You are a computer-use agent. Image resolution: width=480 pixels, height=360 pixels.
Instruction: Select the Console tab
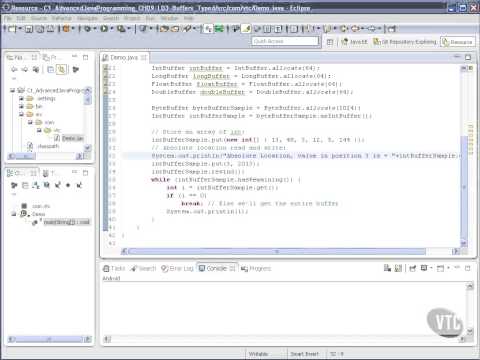217,268
